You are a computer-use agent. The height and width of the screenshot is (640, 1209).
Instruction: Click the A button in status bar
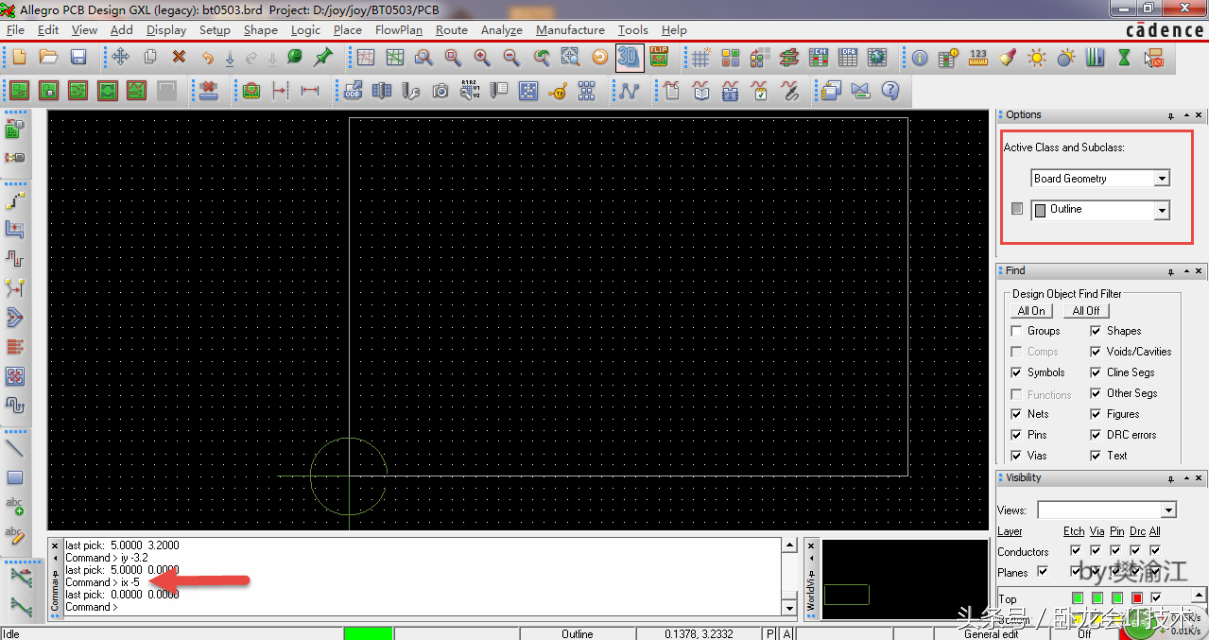click(787, 634)
